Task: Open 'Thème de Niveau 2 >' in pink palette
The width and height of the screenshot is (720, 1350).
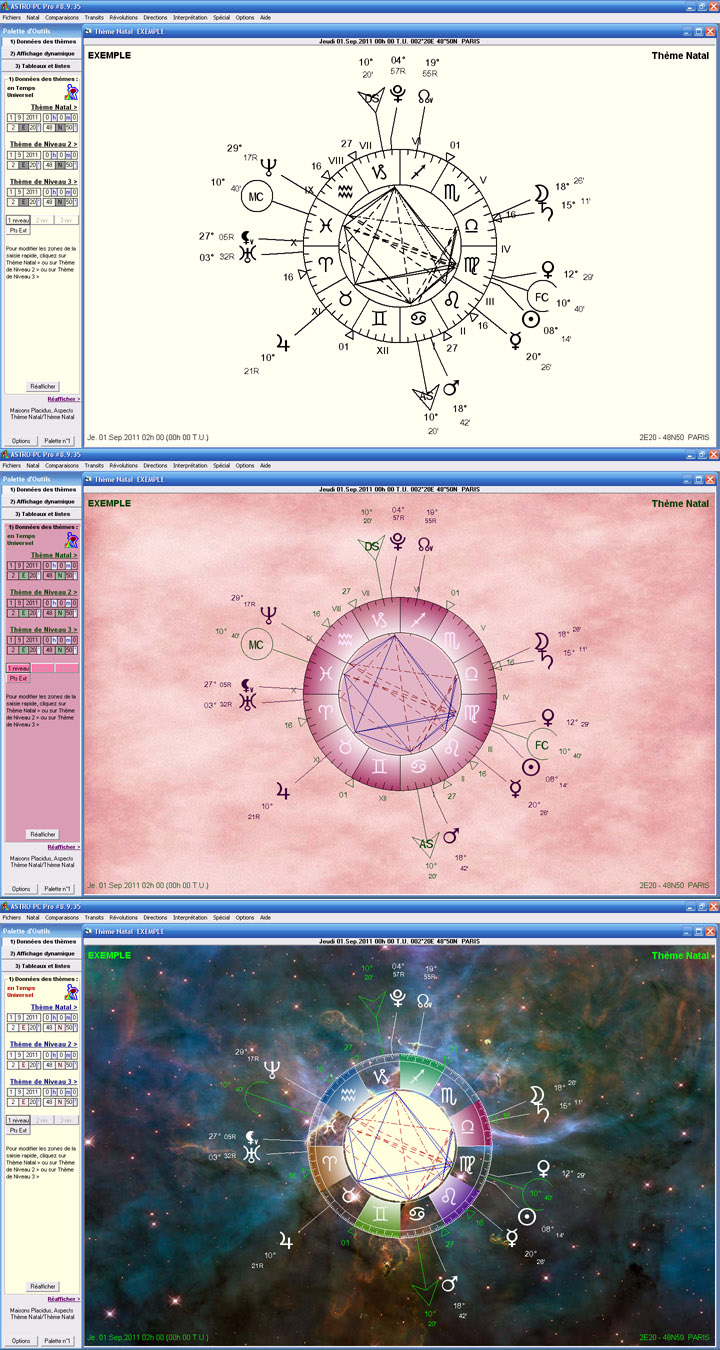Action: pyautogui.click(x=44, y=592)
